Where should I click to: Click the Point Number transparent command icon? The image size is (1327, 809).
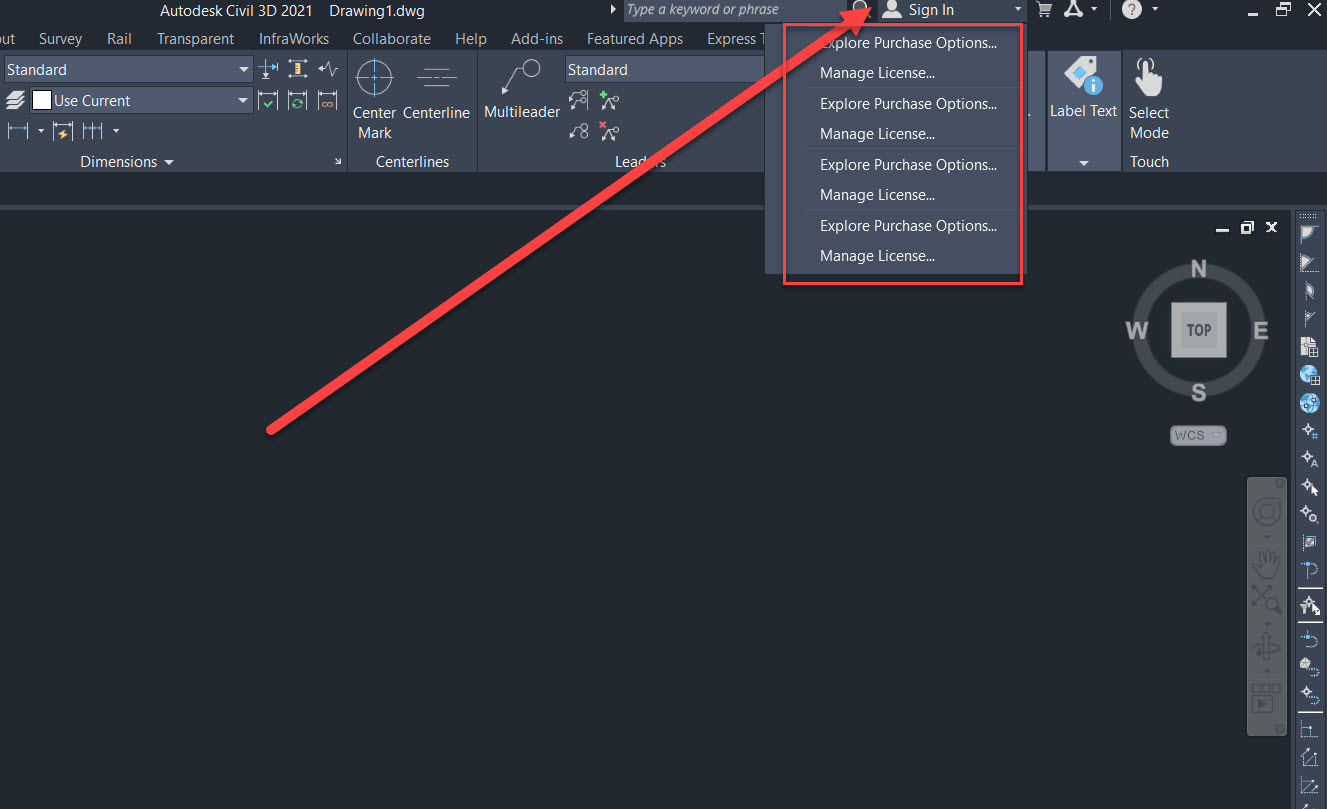1309,431
